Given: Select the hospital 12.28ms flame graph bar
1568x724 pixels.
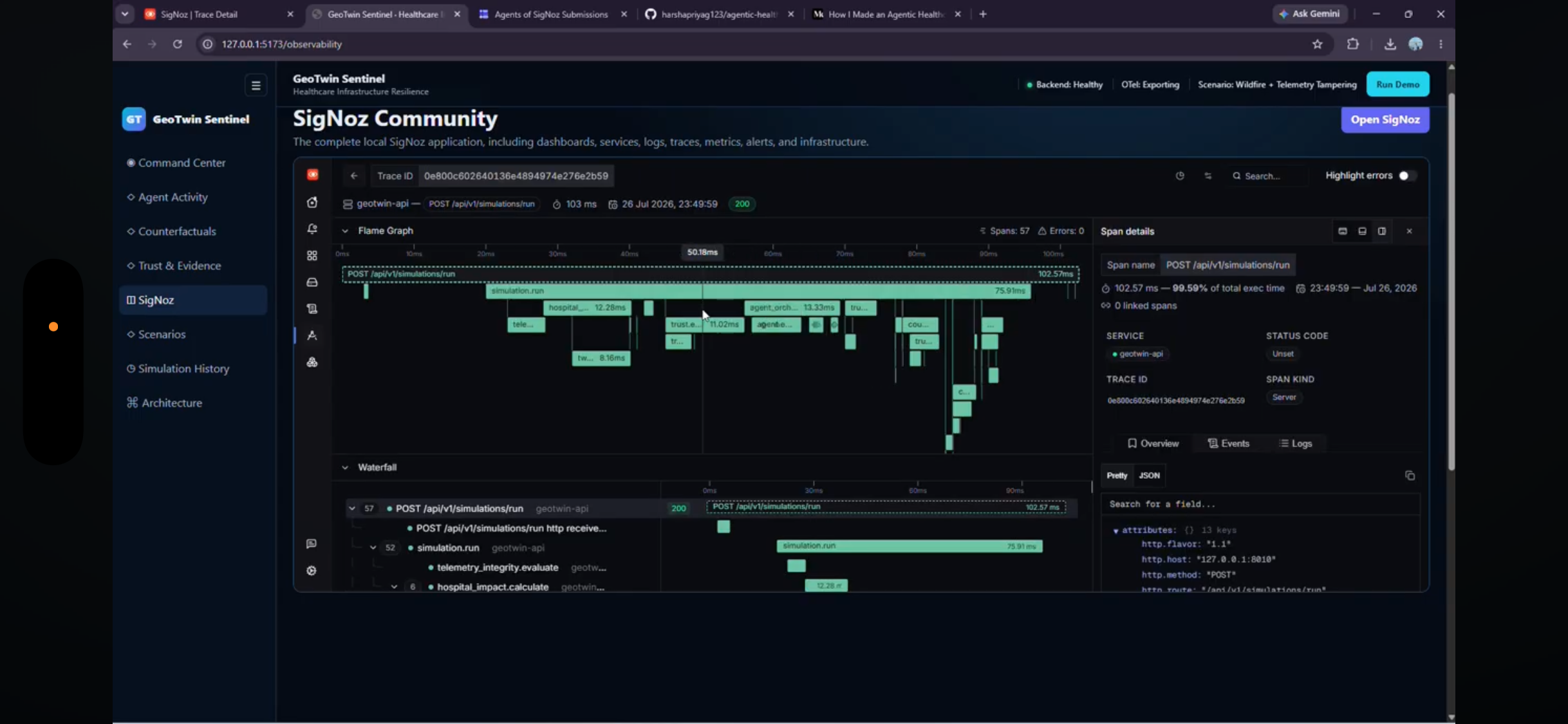Looking at the screenshot, I should [587, 308].
